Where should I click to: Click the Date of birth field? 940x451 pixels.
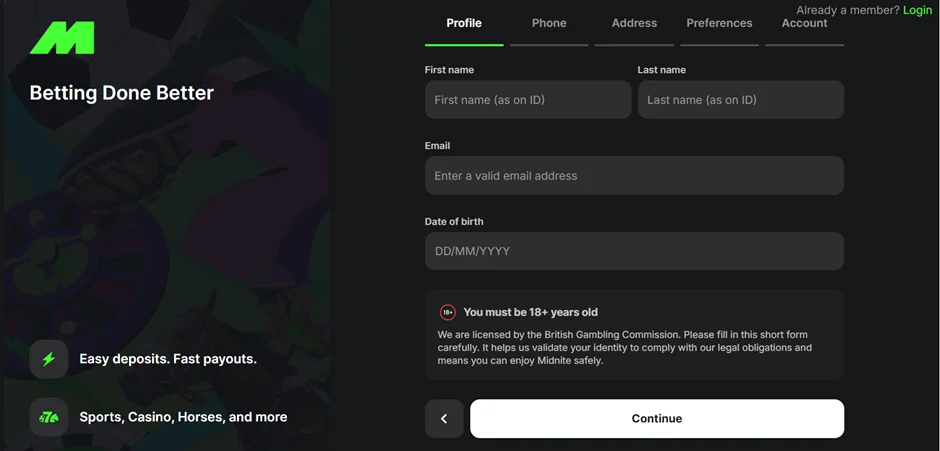(x=634, y=251)
